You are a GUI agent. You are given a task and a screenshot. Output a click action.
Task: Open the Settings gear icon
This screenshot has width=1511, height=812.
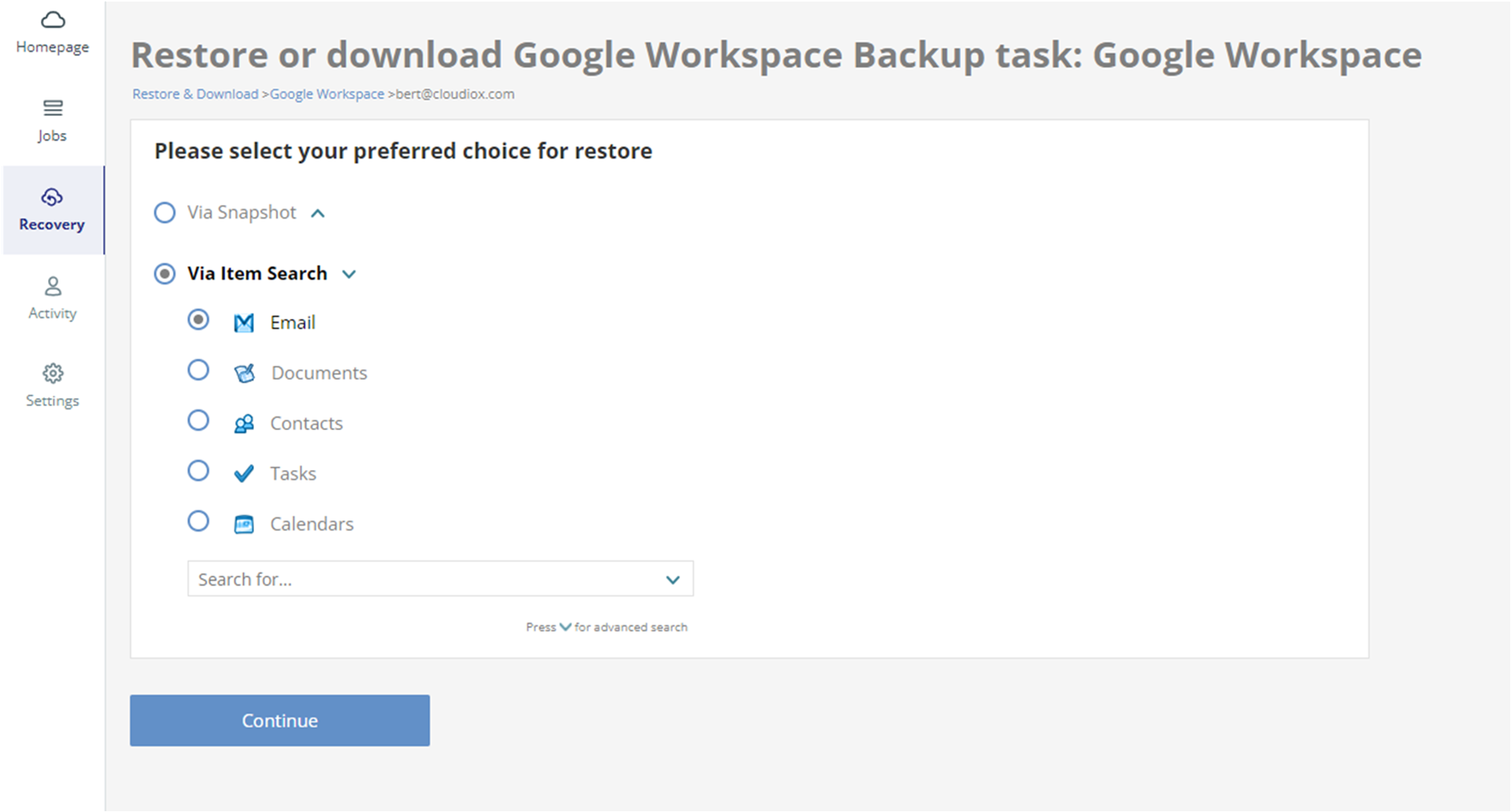tap(53, 373)
